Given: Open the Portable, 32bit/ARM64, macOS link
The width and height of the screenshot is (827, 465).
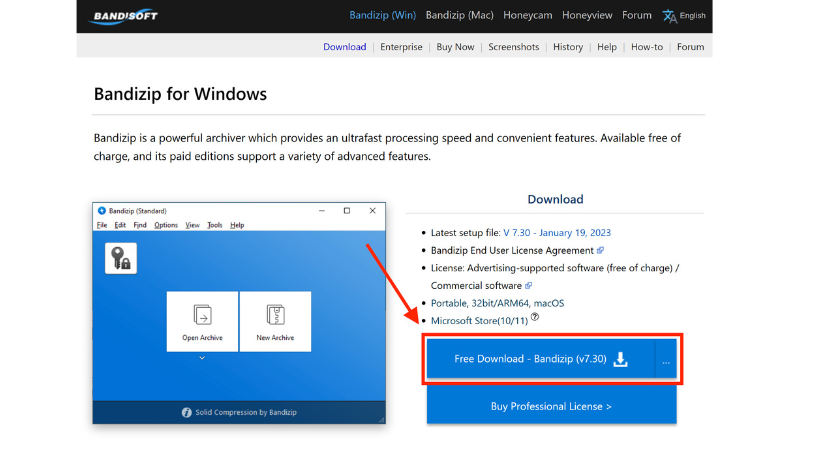Looking at the screenshot, I should 497,303.
